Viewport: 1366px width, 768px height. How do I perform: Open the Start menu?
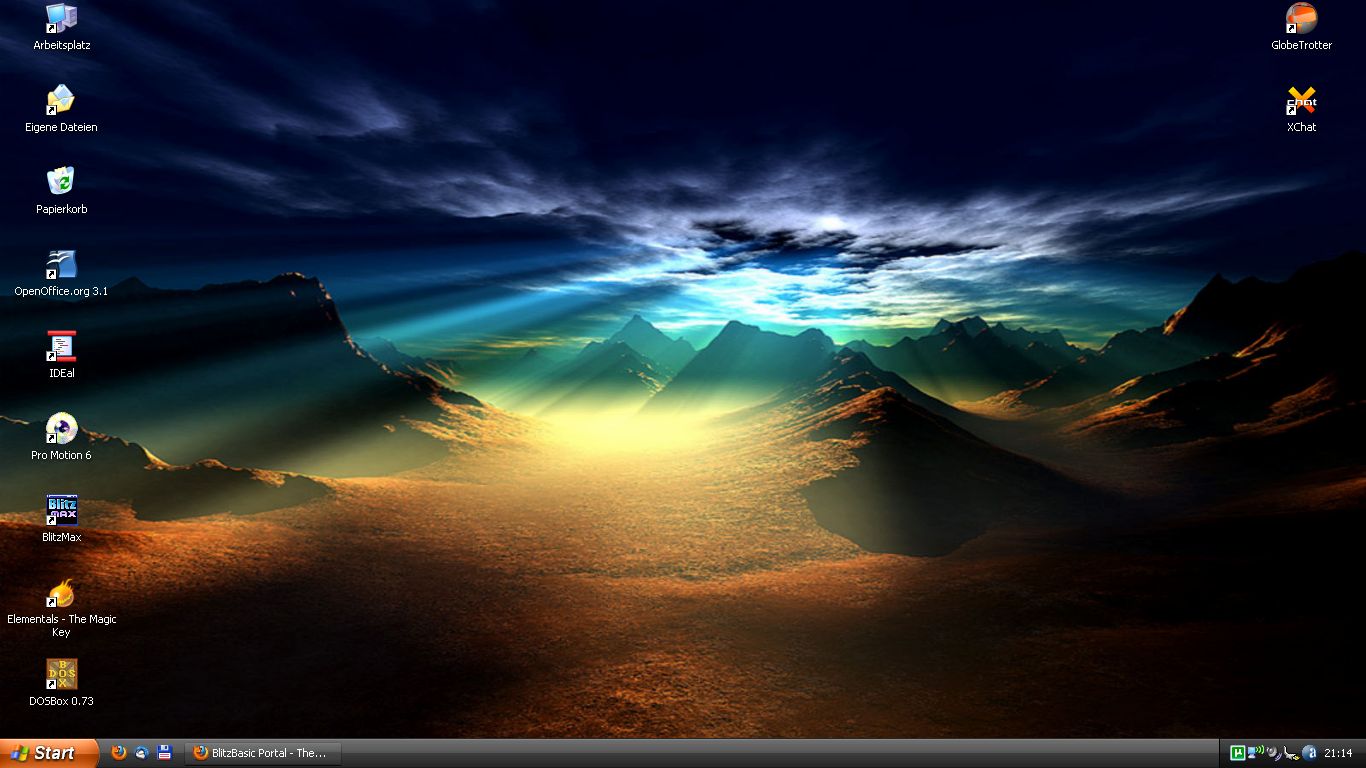click(48, 753)
